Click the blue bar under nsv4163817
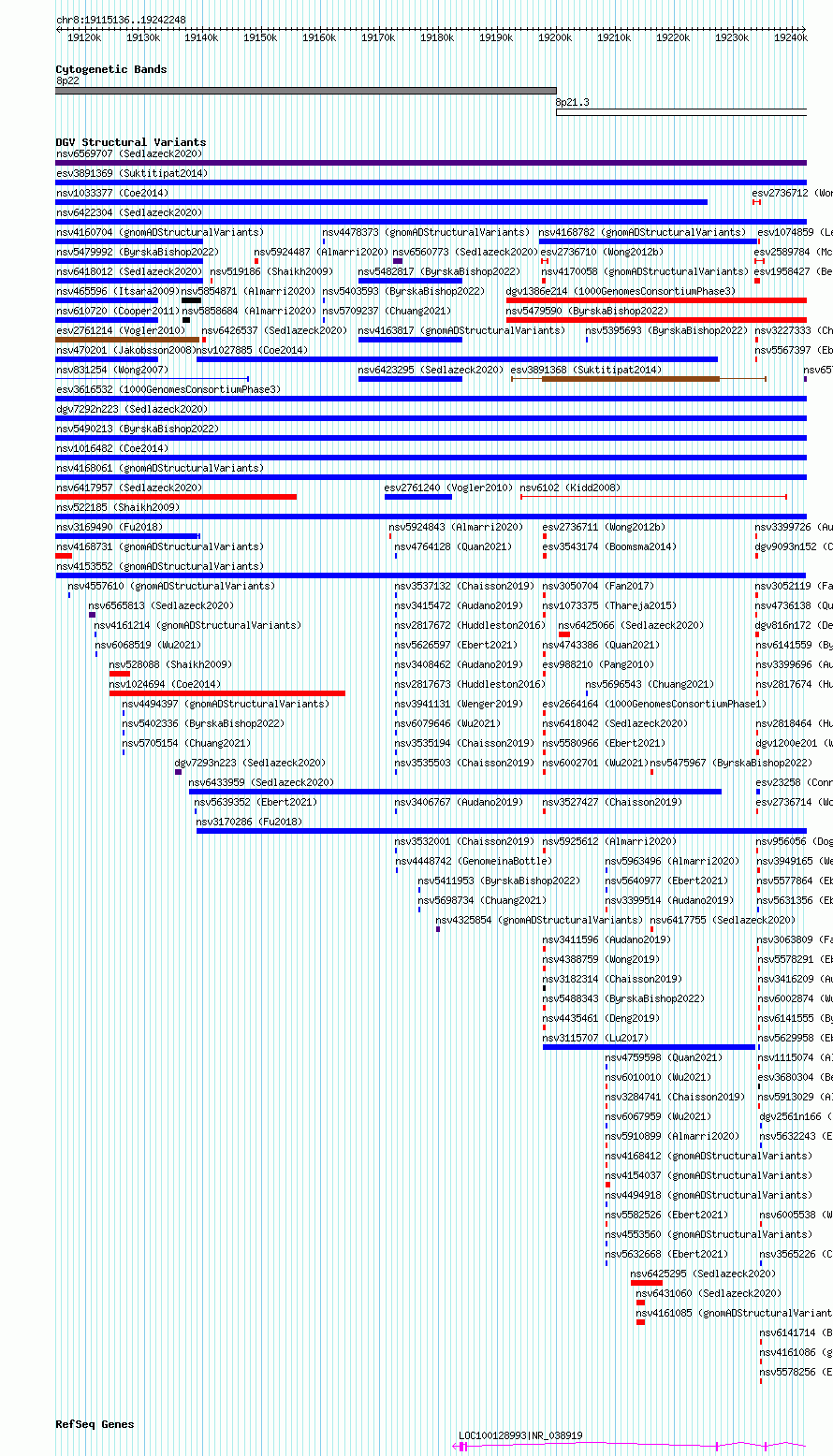Screen dimensions: 833x1456 (x=410, y=340)
